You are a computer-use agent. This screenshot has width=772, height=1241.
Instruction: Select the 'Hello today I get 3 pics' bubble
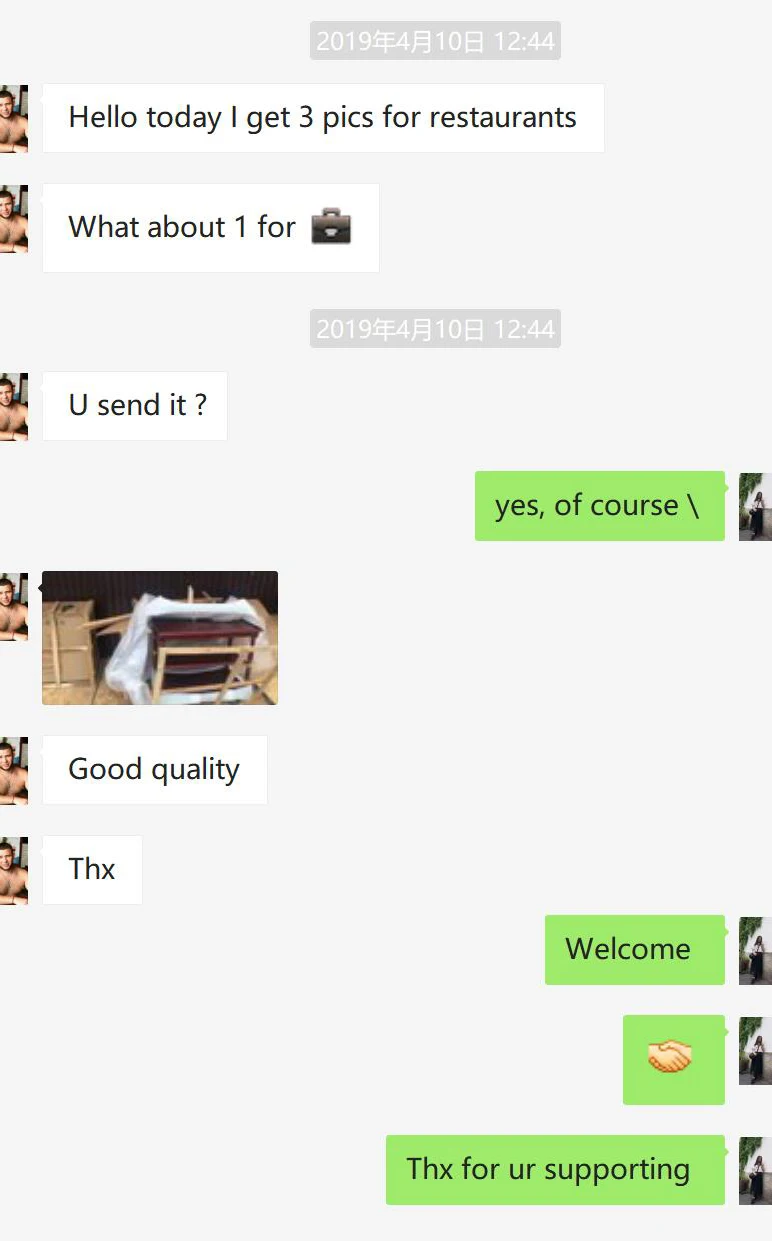click(x=323, y=118)
